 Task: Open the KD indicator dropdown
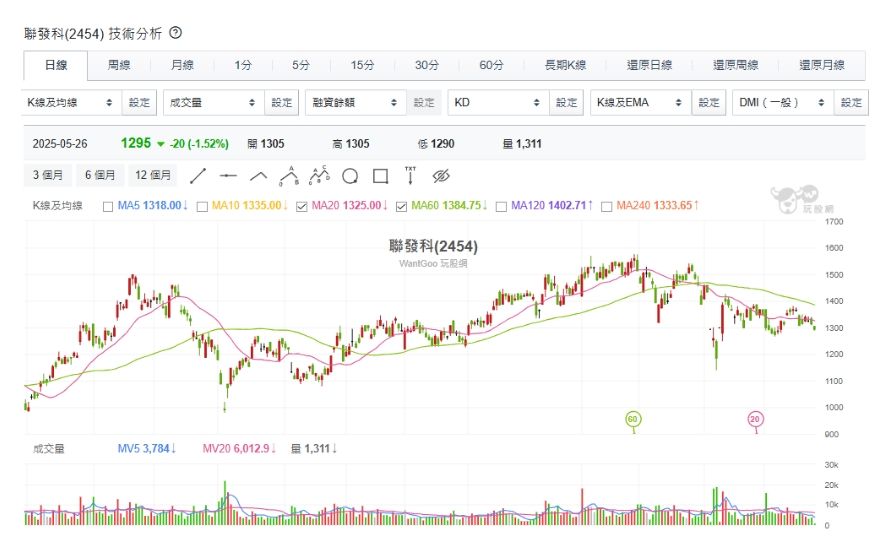(x=498, y=102)
